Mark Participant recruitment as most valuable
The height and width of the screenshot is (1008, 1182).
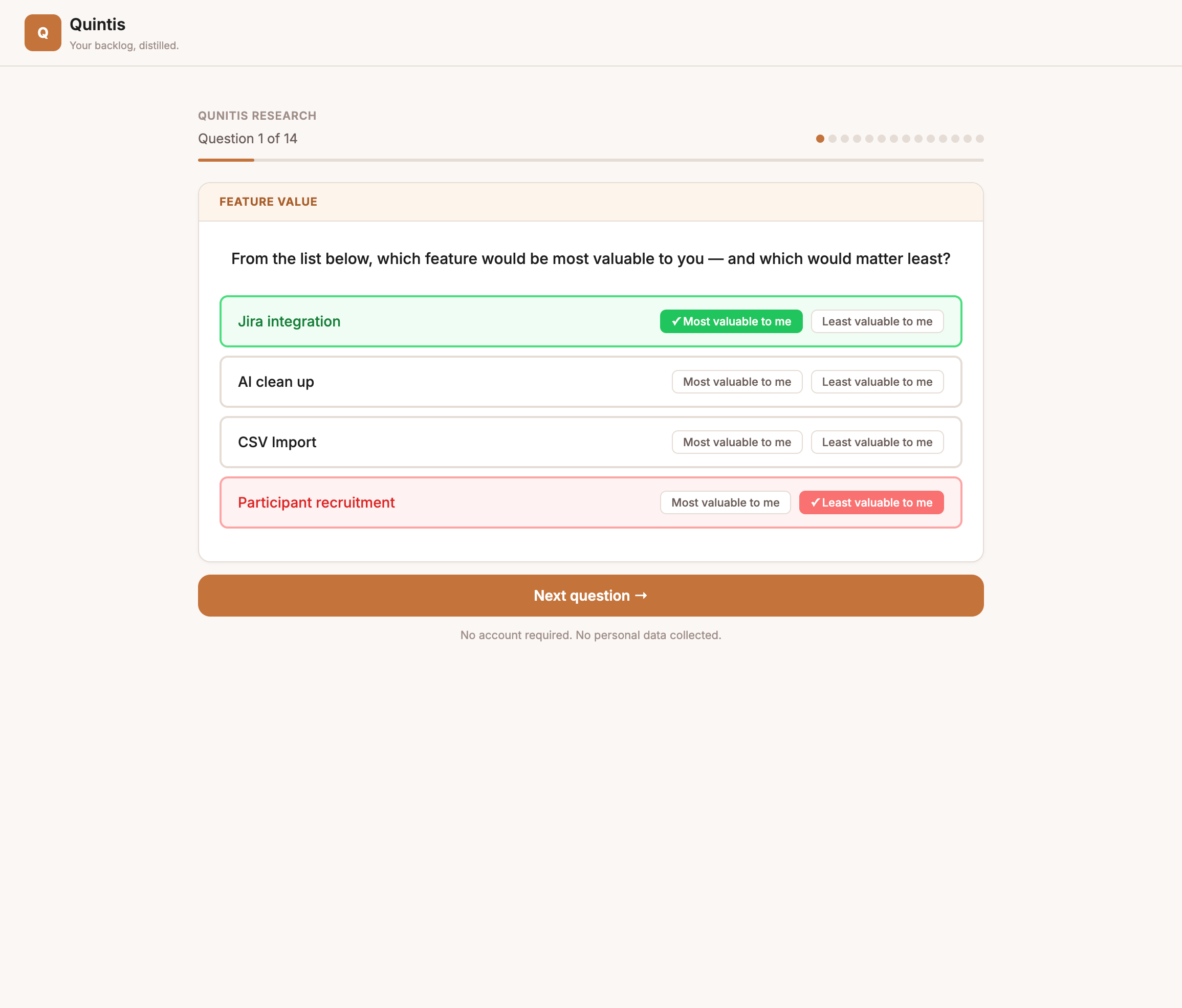click(725, 502)
